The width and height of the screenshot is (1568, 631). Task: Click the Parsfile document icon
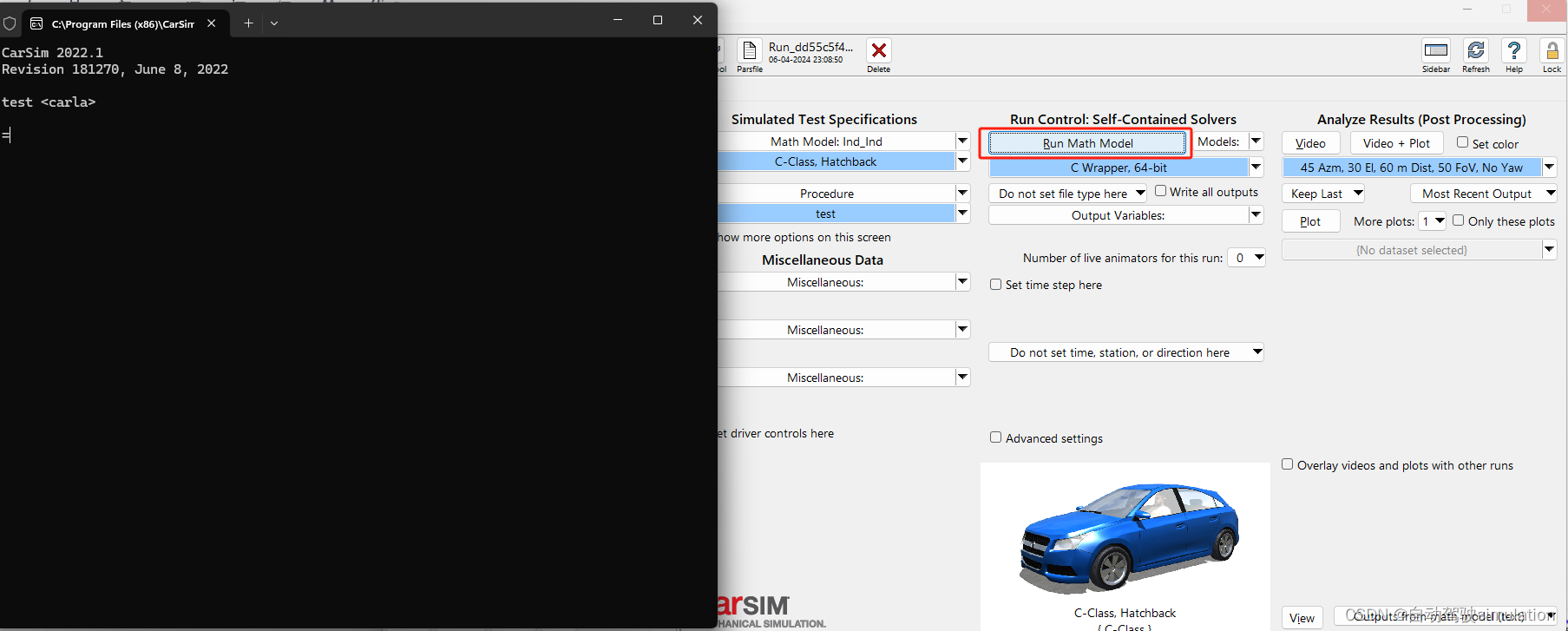coord(750,50)
